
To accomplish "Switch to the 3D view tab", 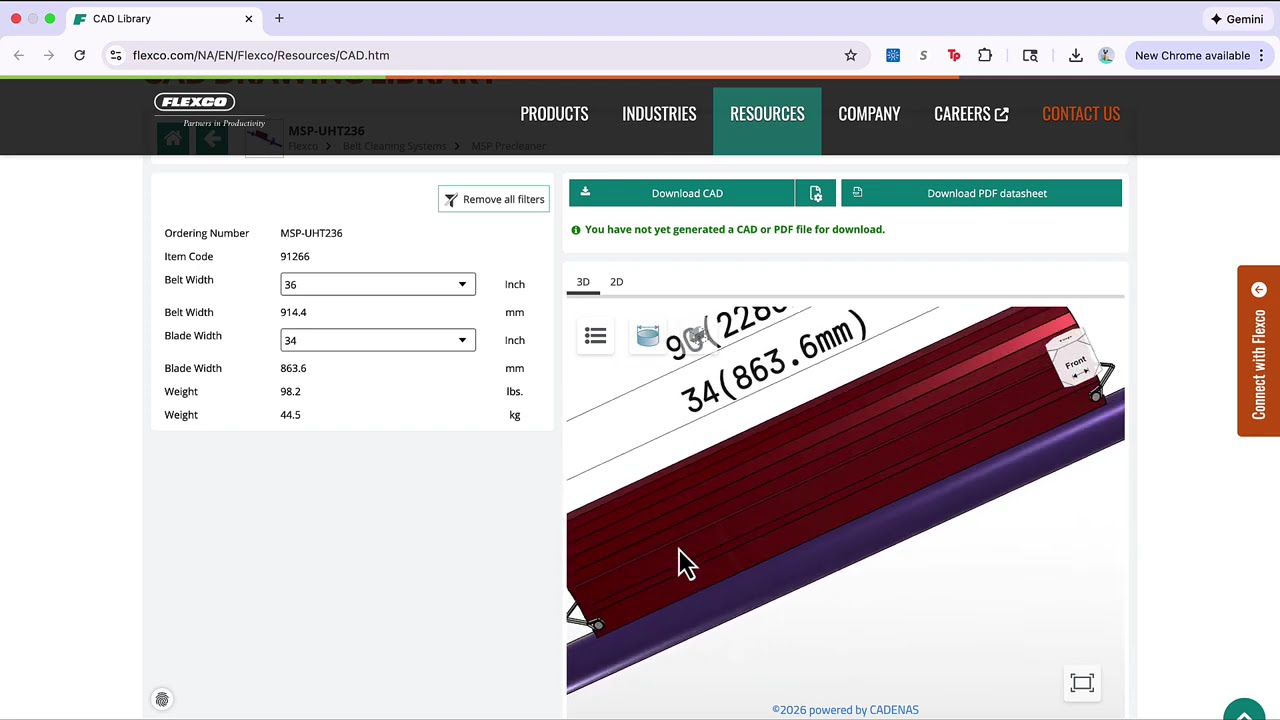I will [x=583, y=282].
